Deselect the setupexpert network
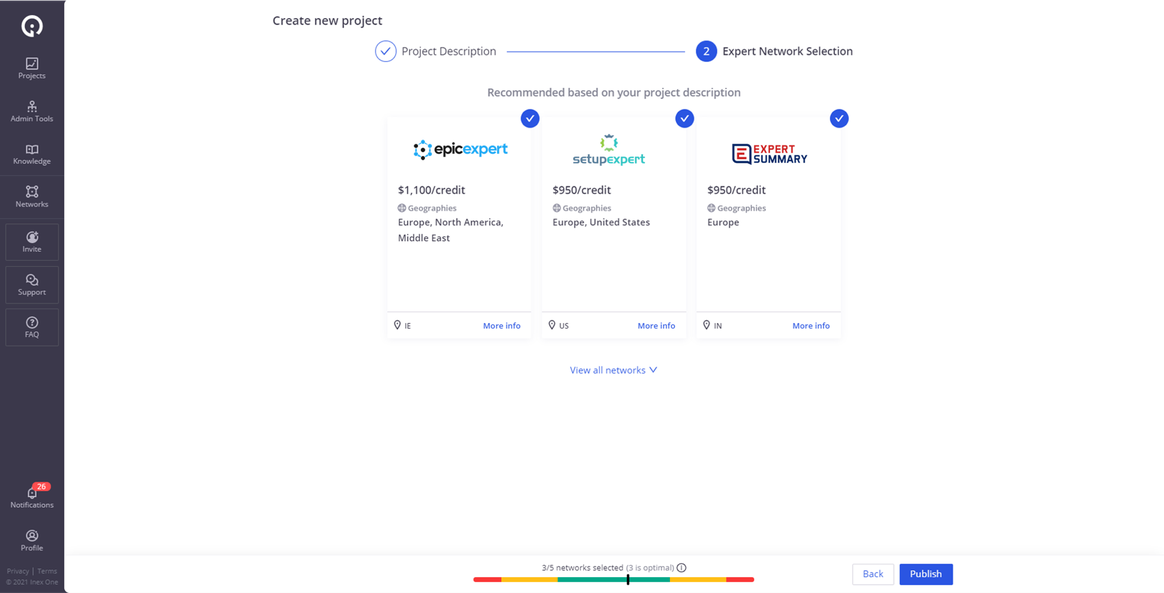 pos(684,118)
